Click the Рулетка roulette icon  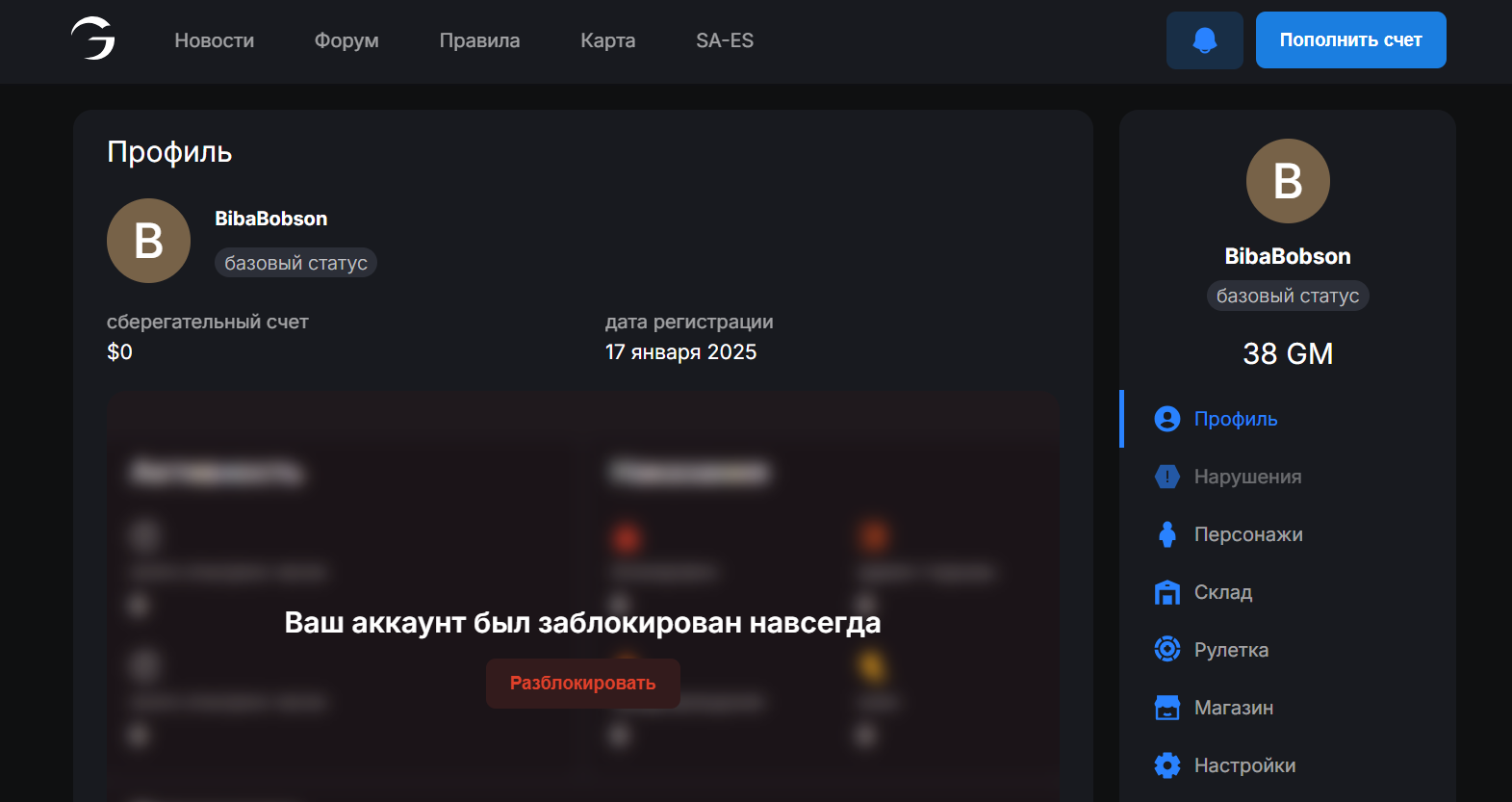(1166, 650)
